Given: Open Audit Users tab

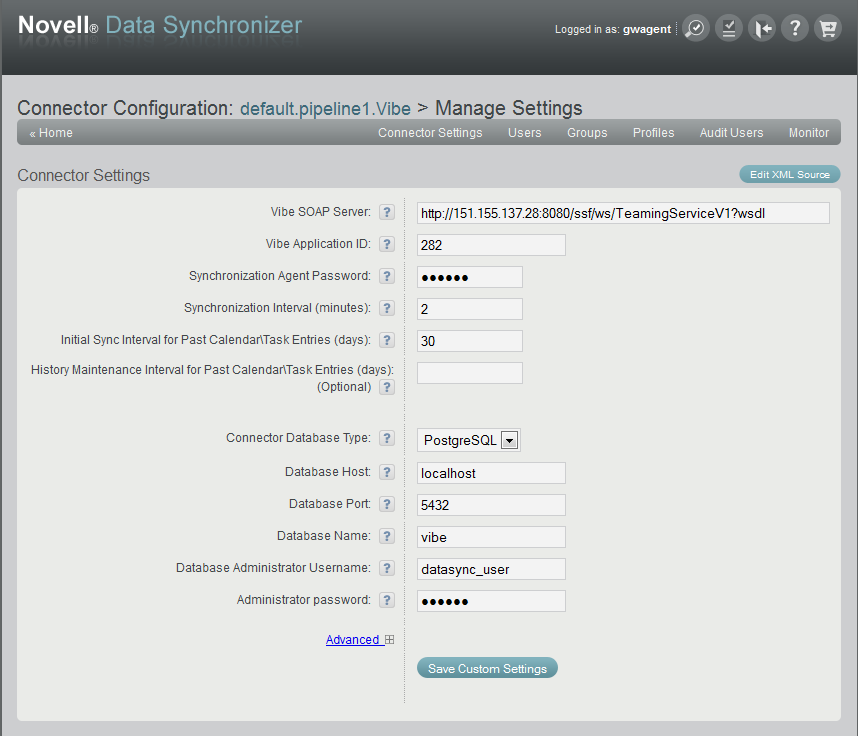Looking at the screenshot, I should click(731, 133).
